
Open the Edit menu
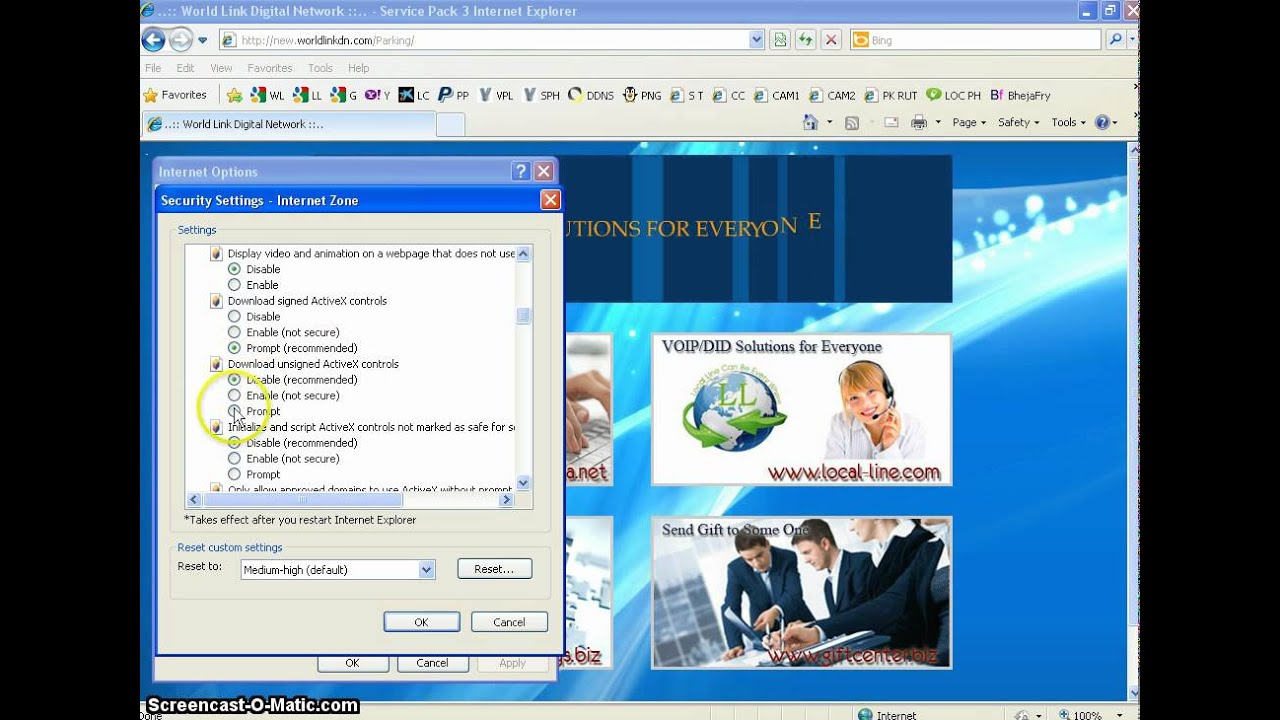[185, 68]
